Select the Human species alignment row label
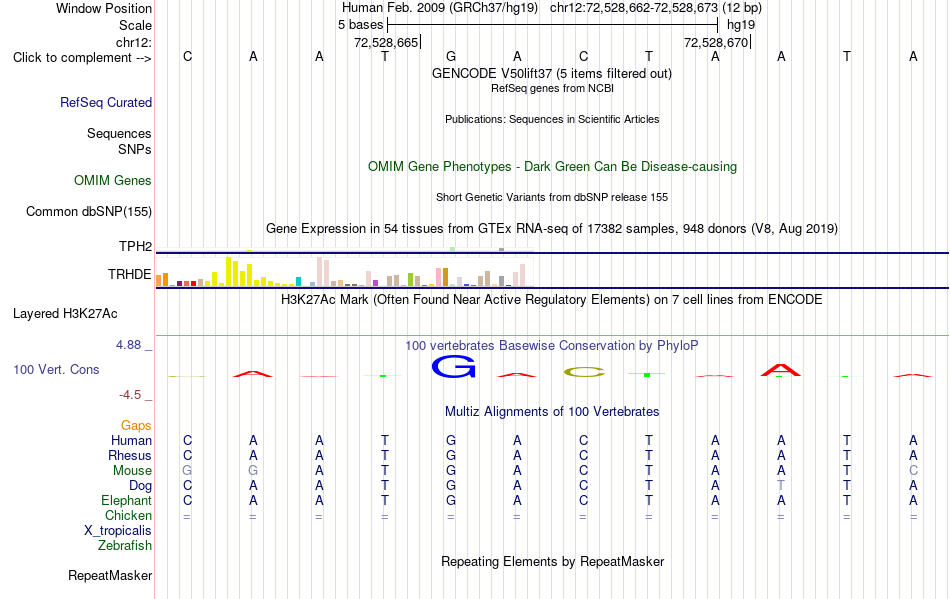950x599 pixels. coord(131,440)
